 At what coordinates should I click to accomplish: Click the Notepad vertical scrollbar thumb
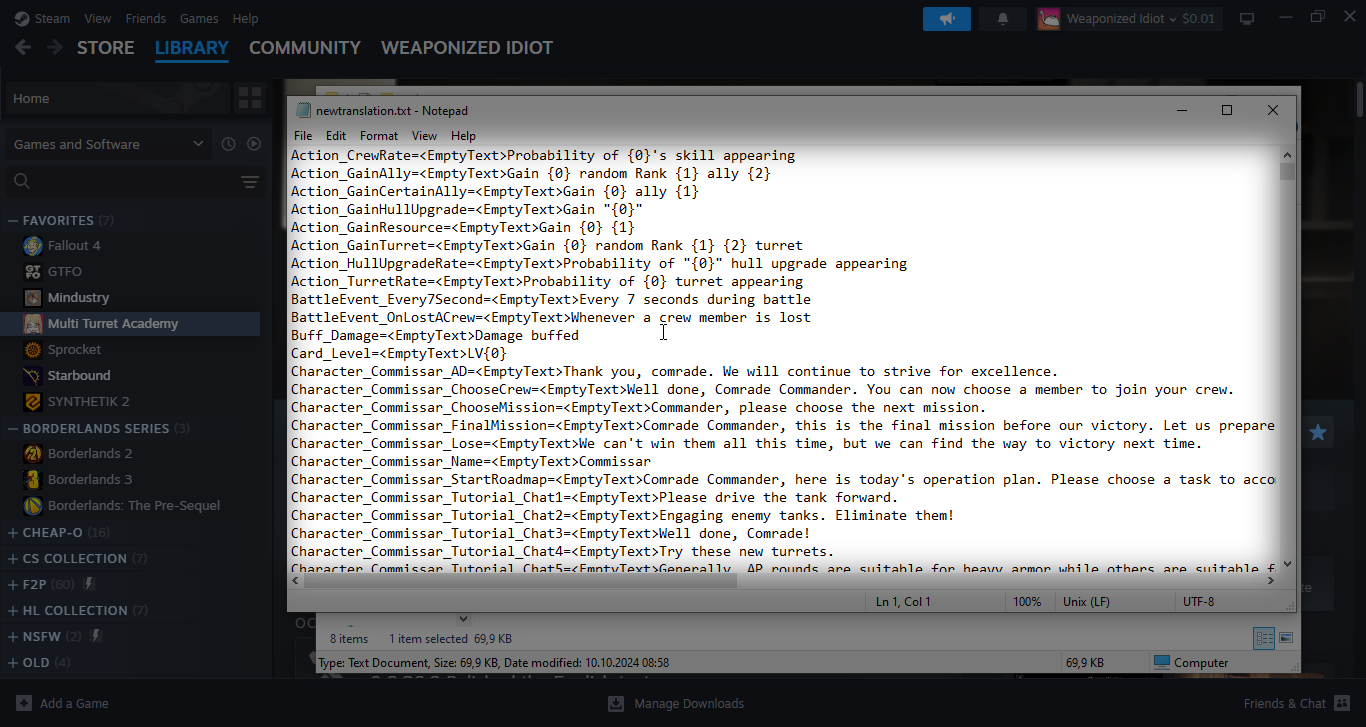[1287, 172]
